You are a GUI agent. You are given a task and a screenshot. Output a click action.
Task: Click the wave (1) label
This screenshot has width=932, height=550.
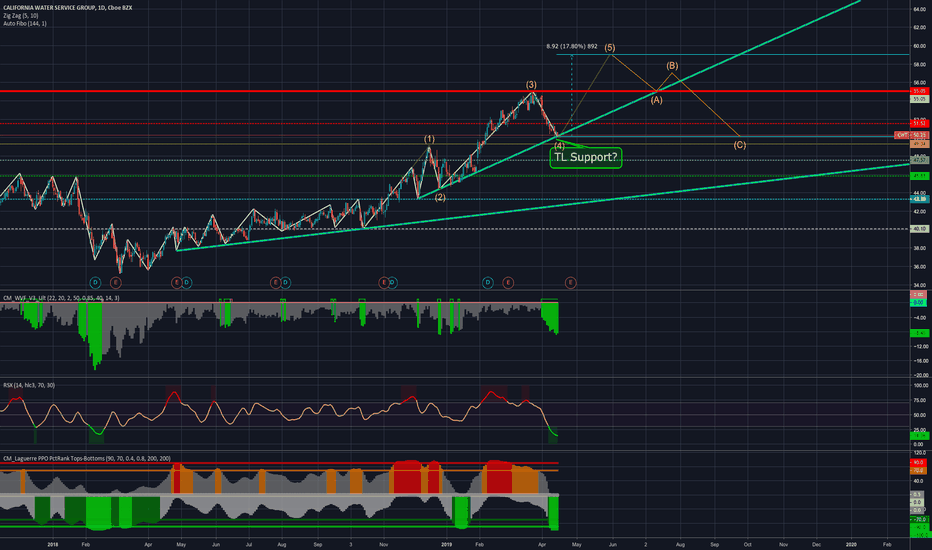[429, 139]
